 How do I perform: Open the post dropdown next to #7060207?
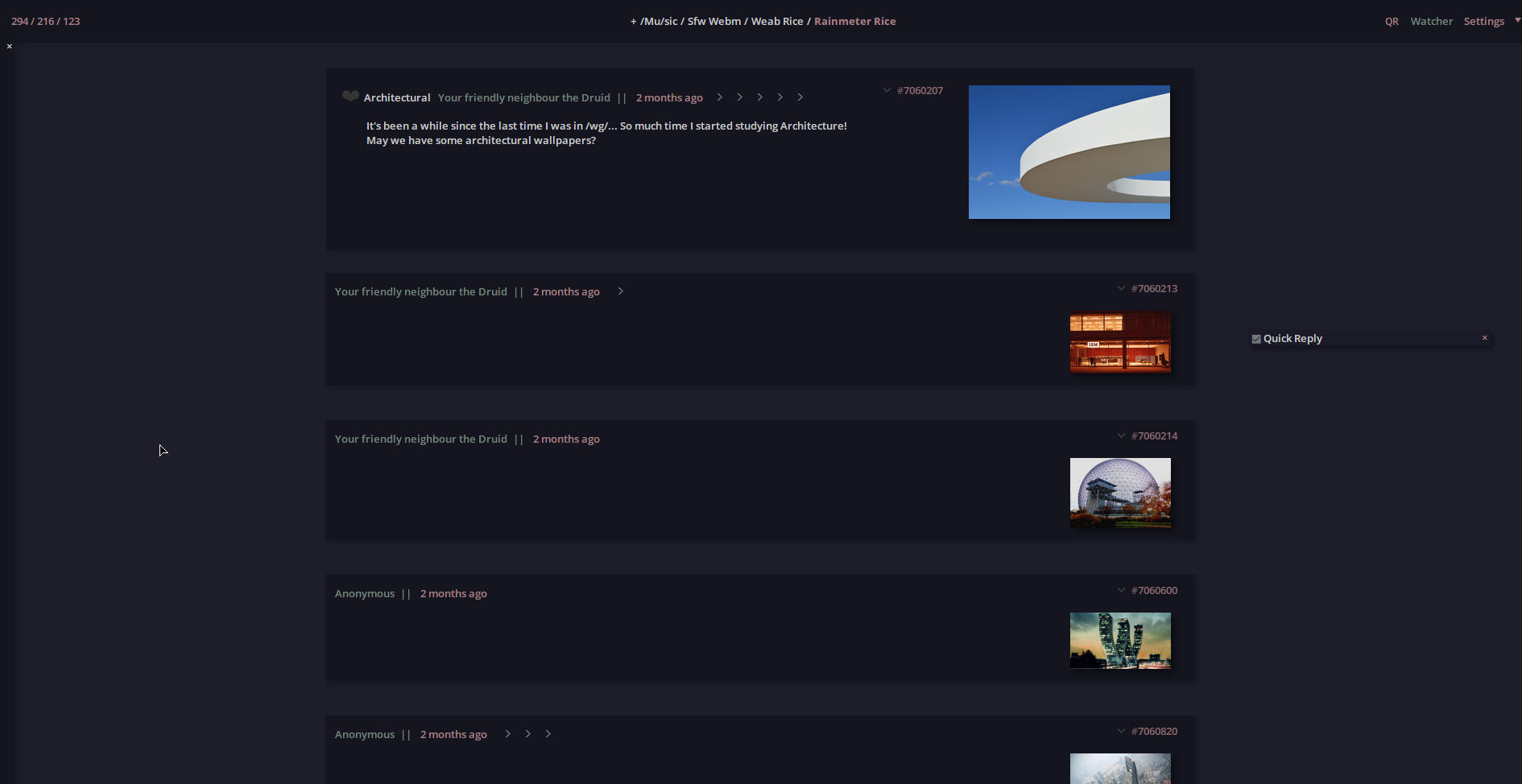point(886,90)
